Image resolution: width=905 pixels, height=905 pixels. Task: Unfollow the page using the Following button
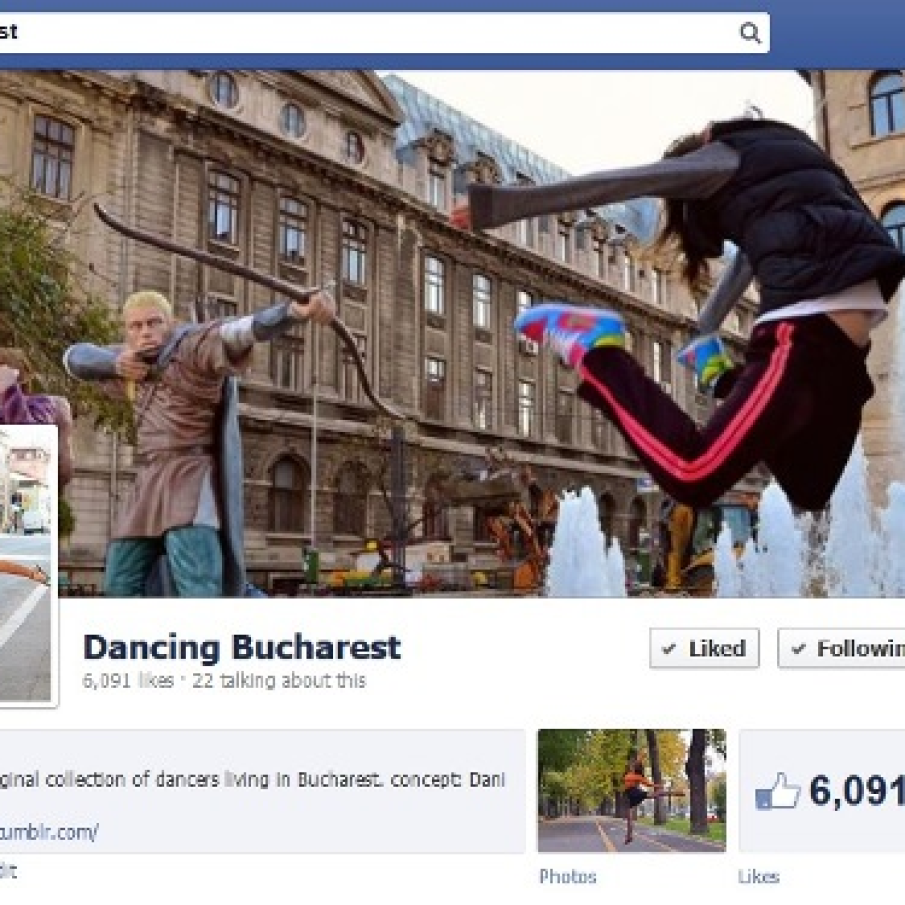pyautogui.click(x=850, y=649)
